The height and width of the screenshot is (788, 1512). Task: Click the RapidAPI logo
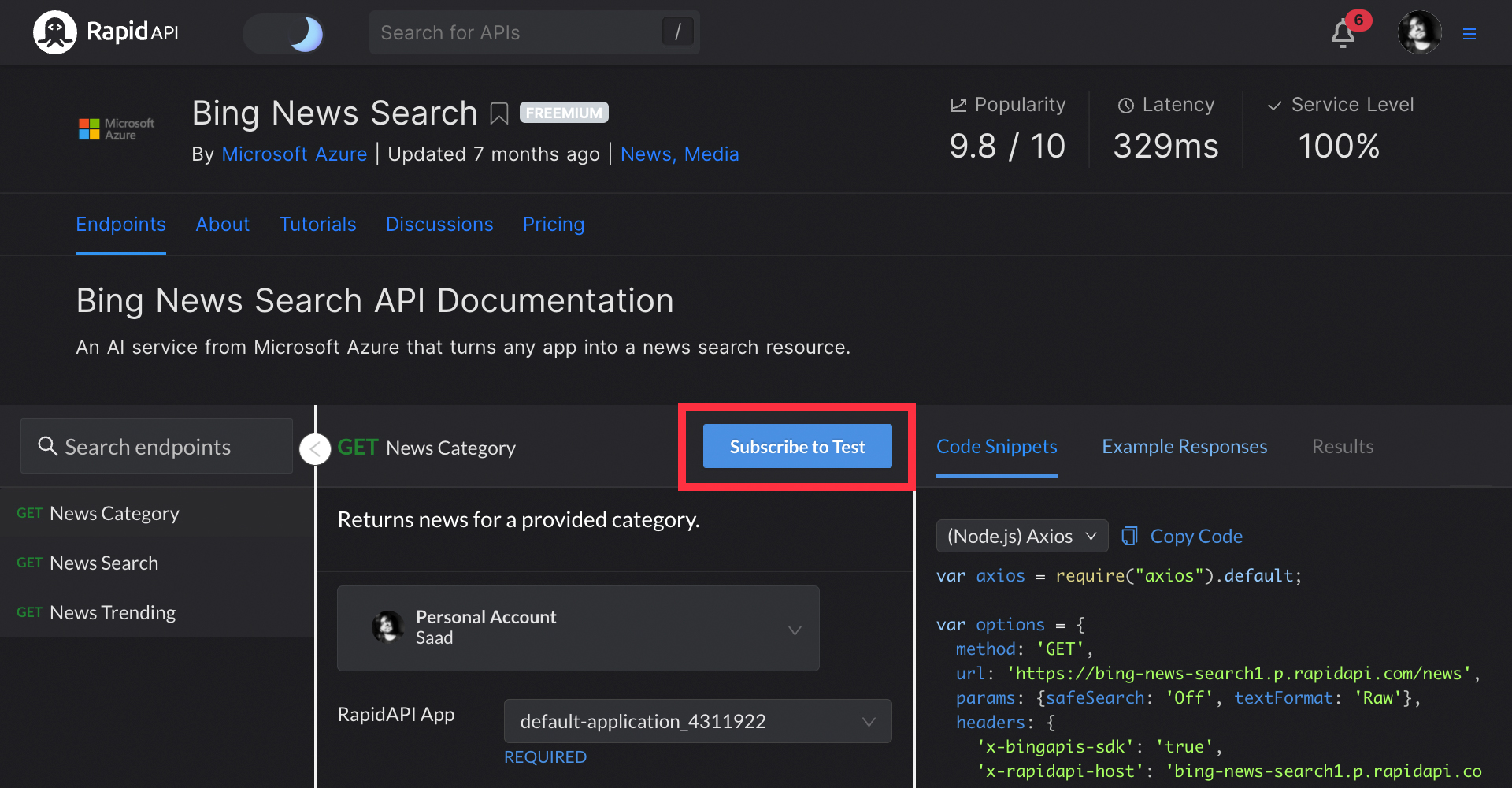pos(106,32)
